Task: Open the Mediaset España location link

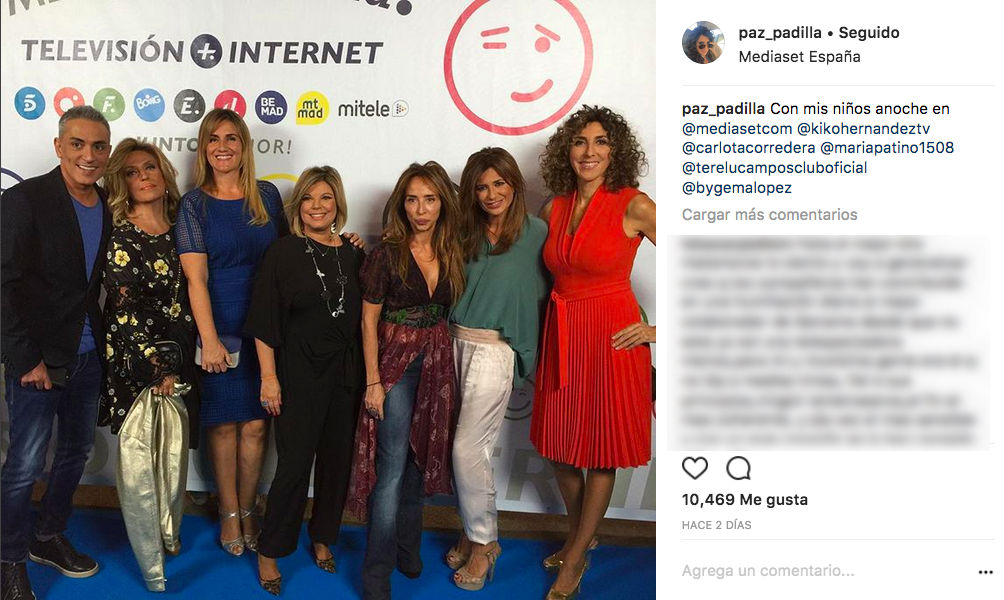Action: click(x=799, y=56)
